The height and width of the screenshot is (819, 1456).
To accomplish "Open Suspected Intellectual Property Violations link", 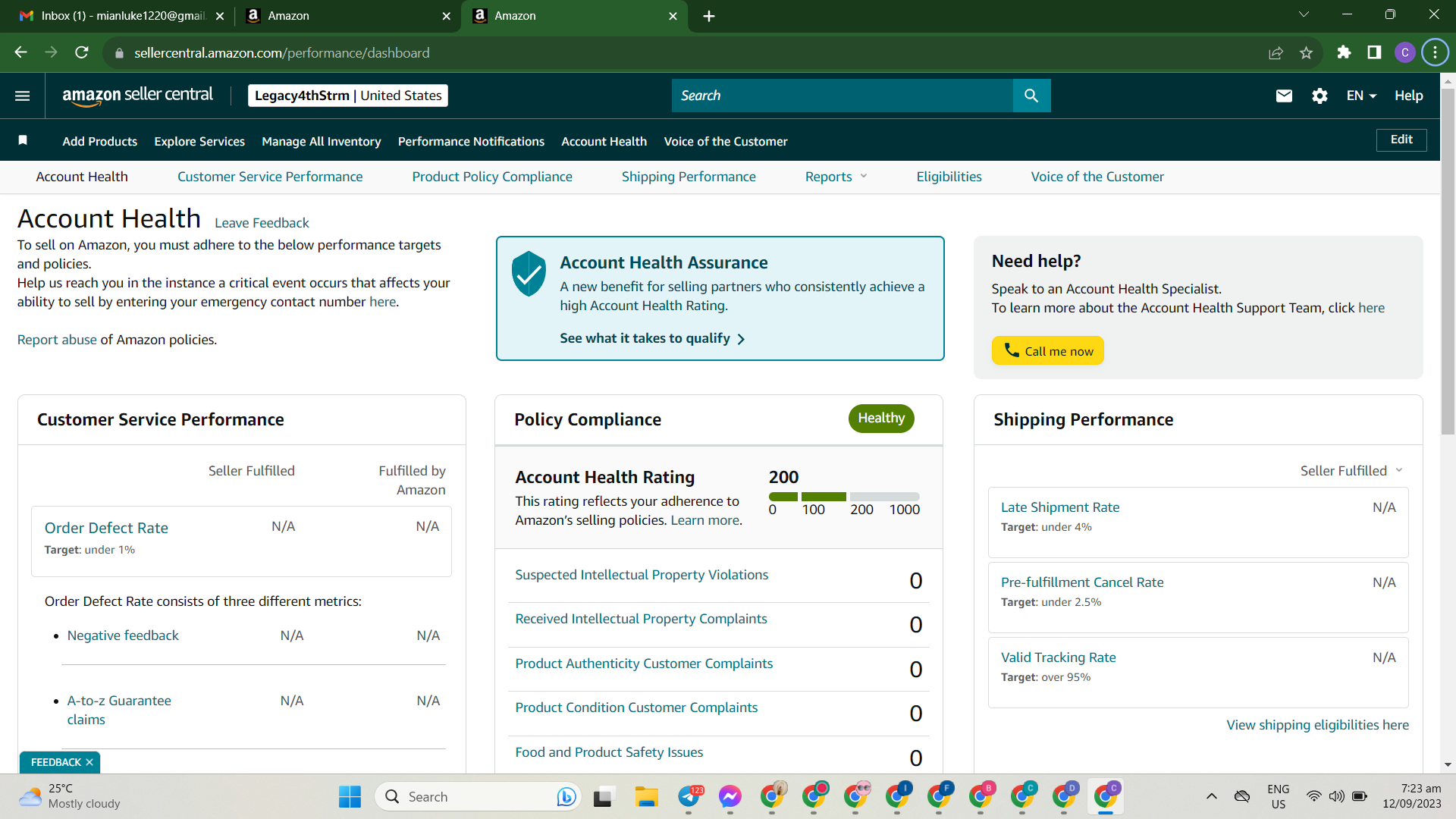I will point(642,575).
